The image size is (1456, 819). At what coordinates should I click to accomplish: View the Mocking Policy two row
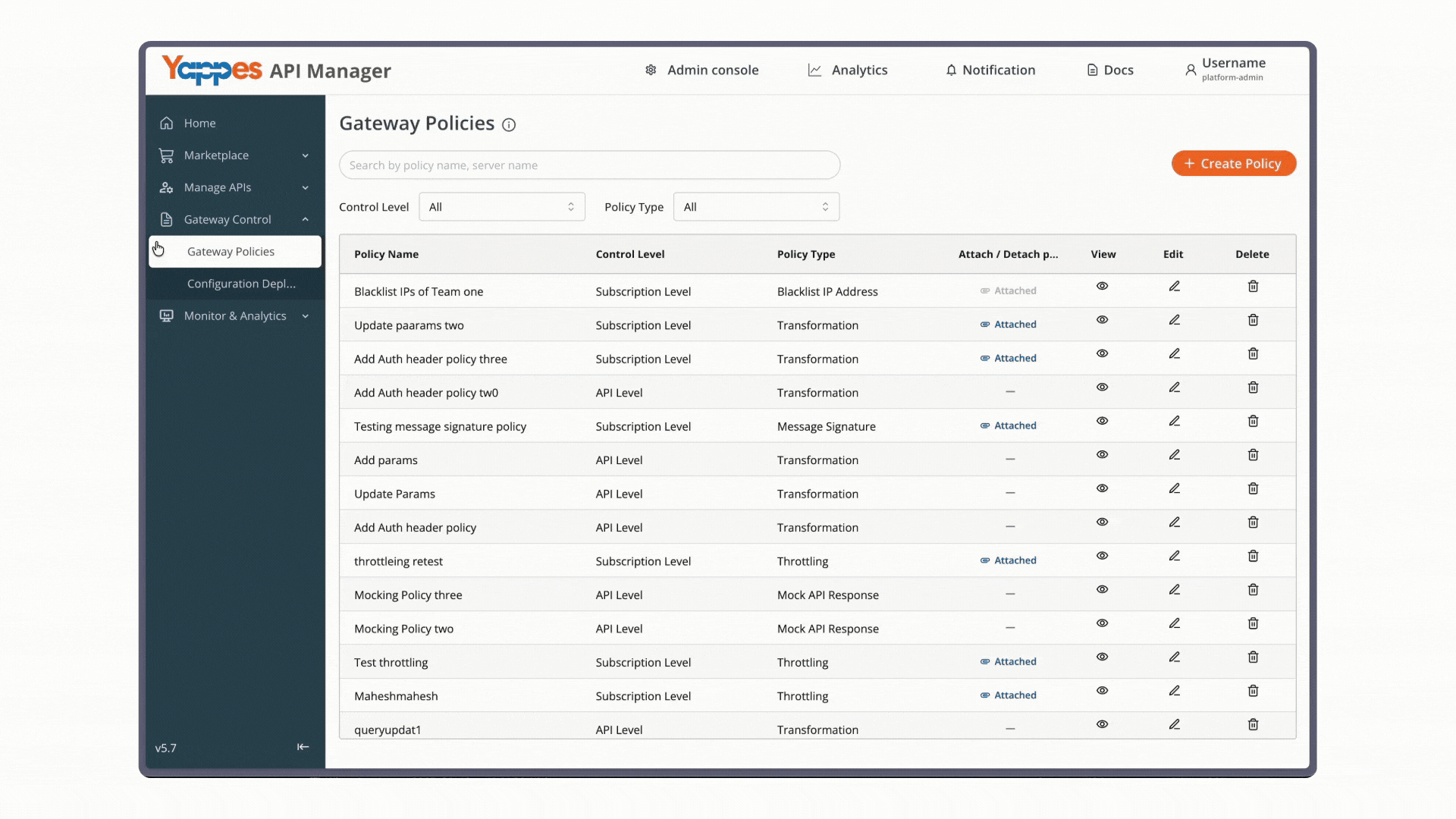pyautogui.click(x=1102, y=623)
